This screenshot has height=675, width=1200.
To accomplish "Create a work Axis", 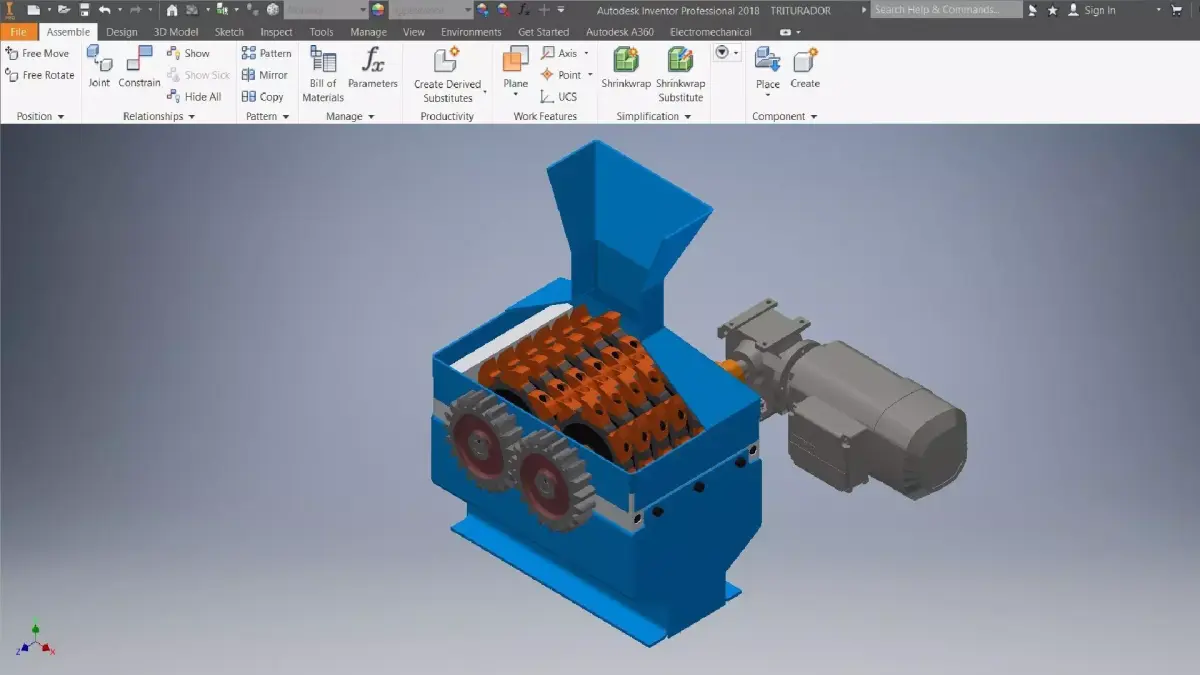I will tap(560, 53).
